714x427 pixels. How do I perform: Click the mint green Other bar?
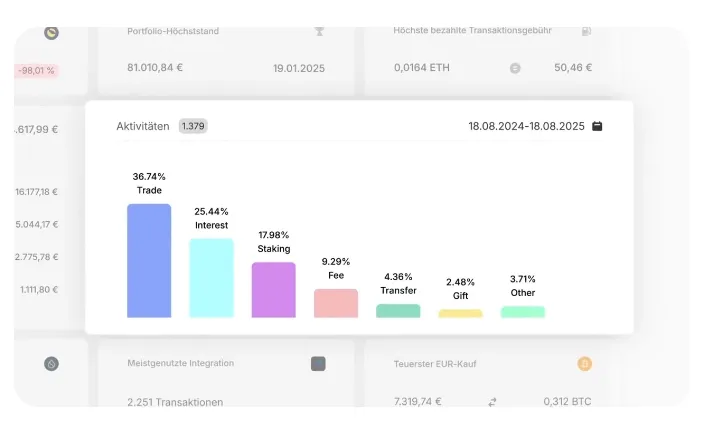tap(523, 312)
